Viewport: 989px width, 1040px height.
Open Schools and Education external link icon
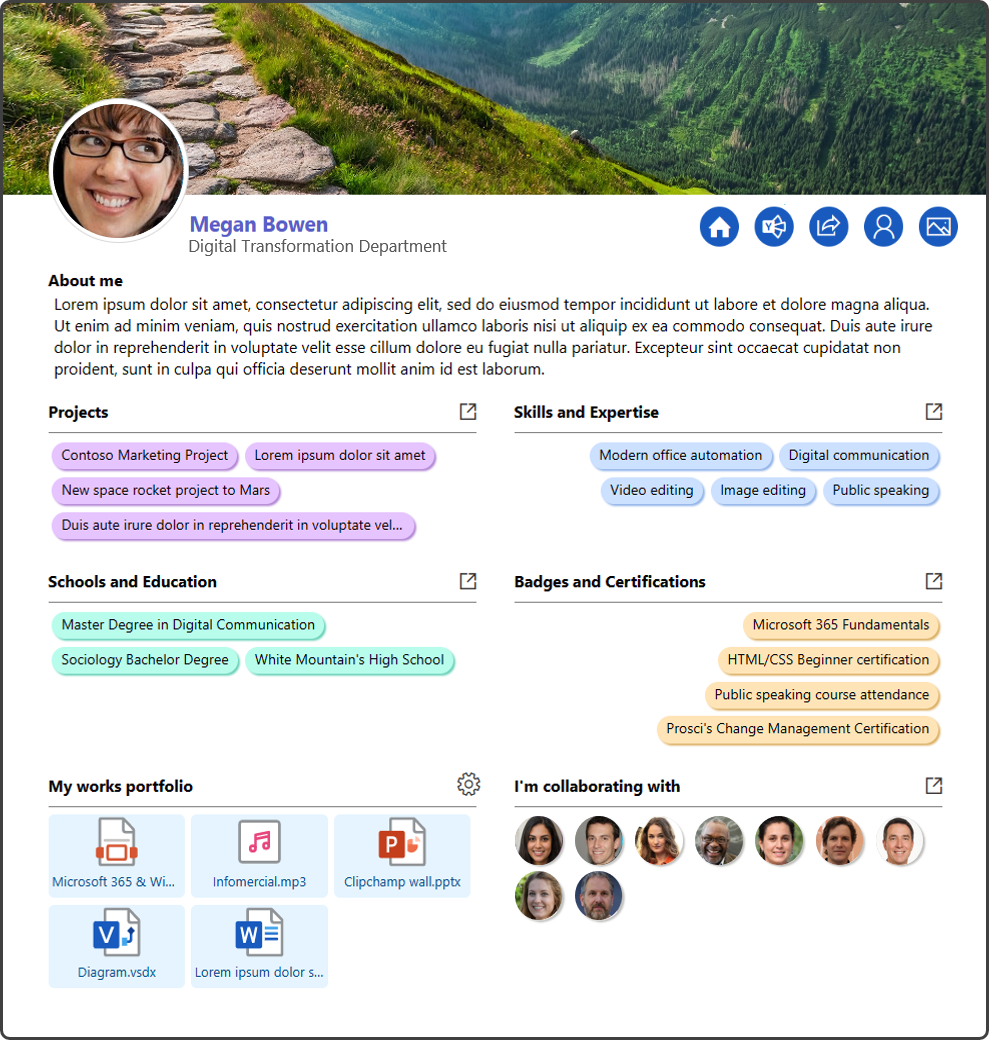coord(468,581)
